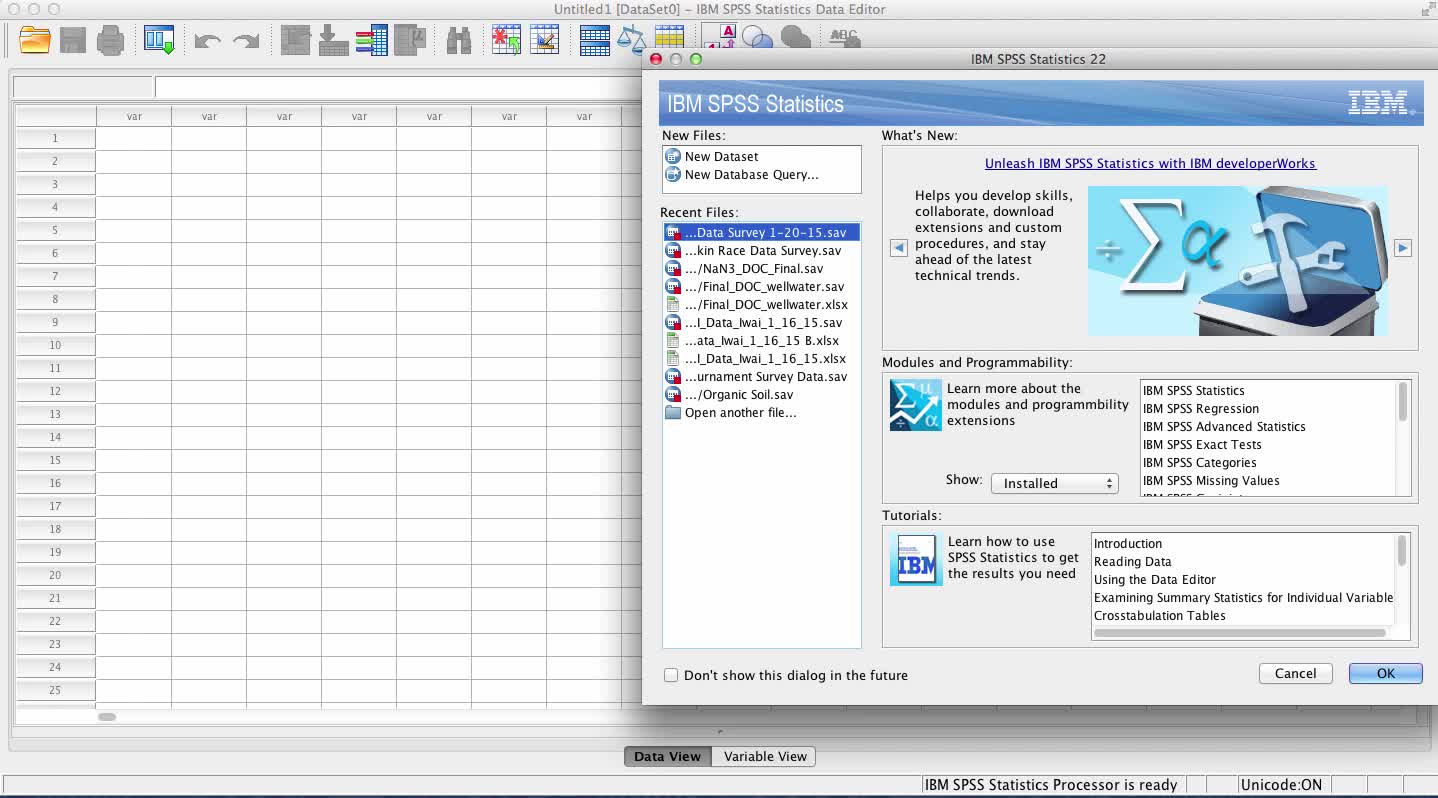Click the Insert Cases icon
Screen dimensions: 1438x798
point(507,40)
